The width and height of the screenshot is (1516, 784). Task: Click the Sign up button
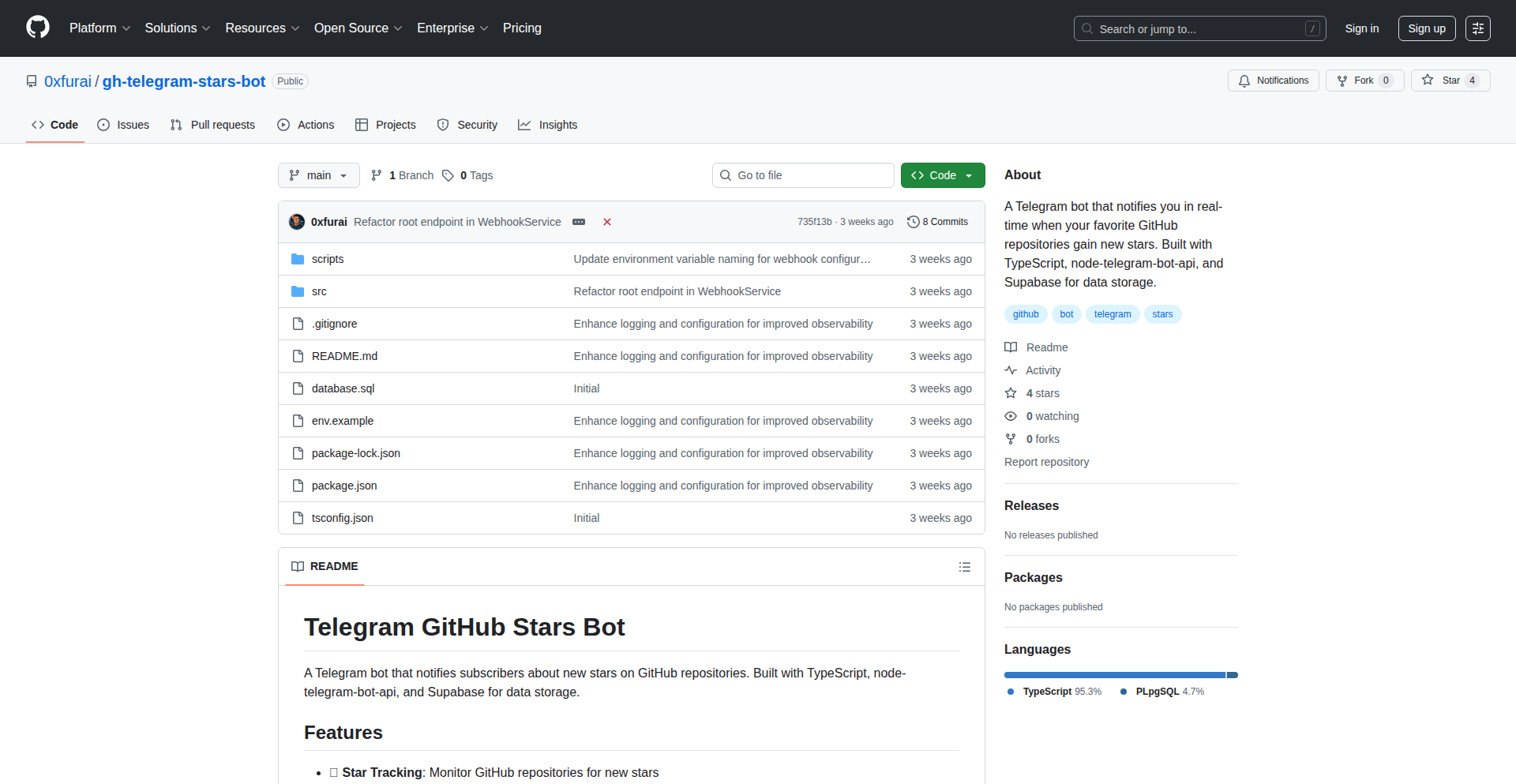pos(1426,28)
